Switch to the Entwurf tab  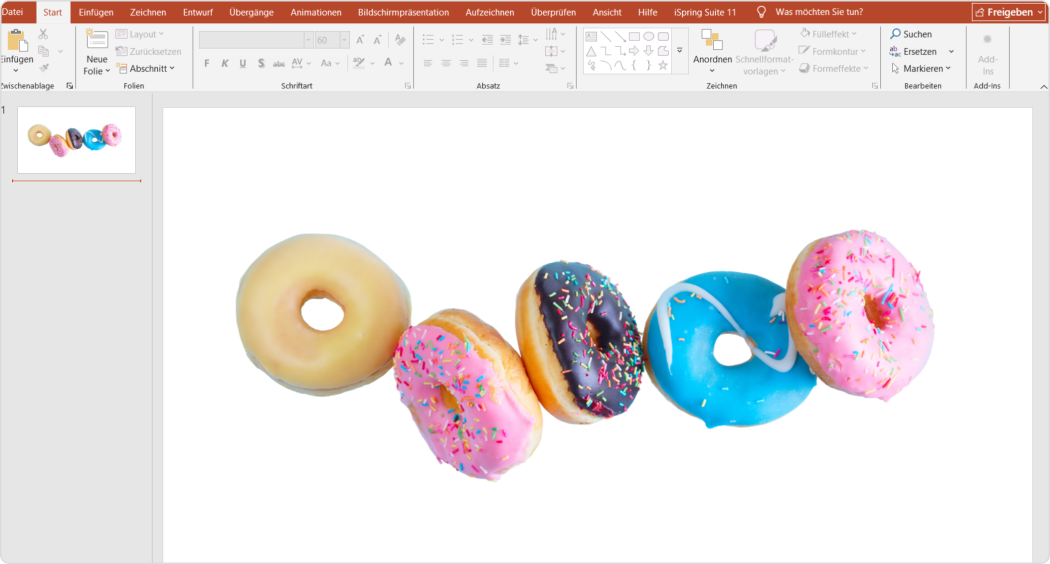198,12
